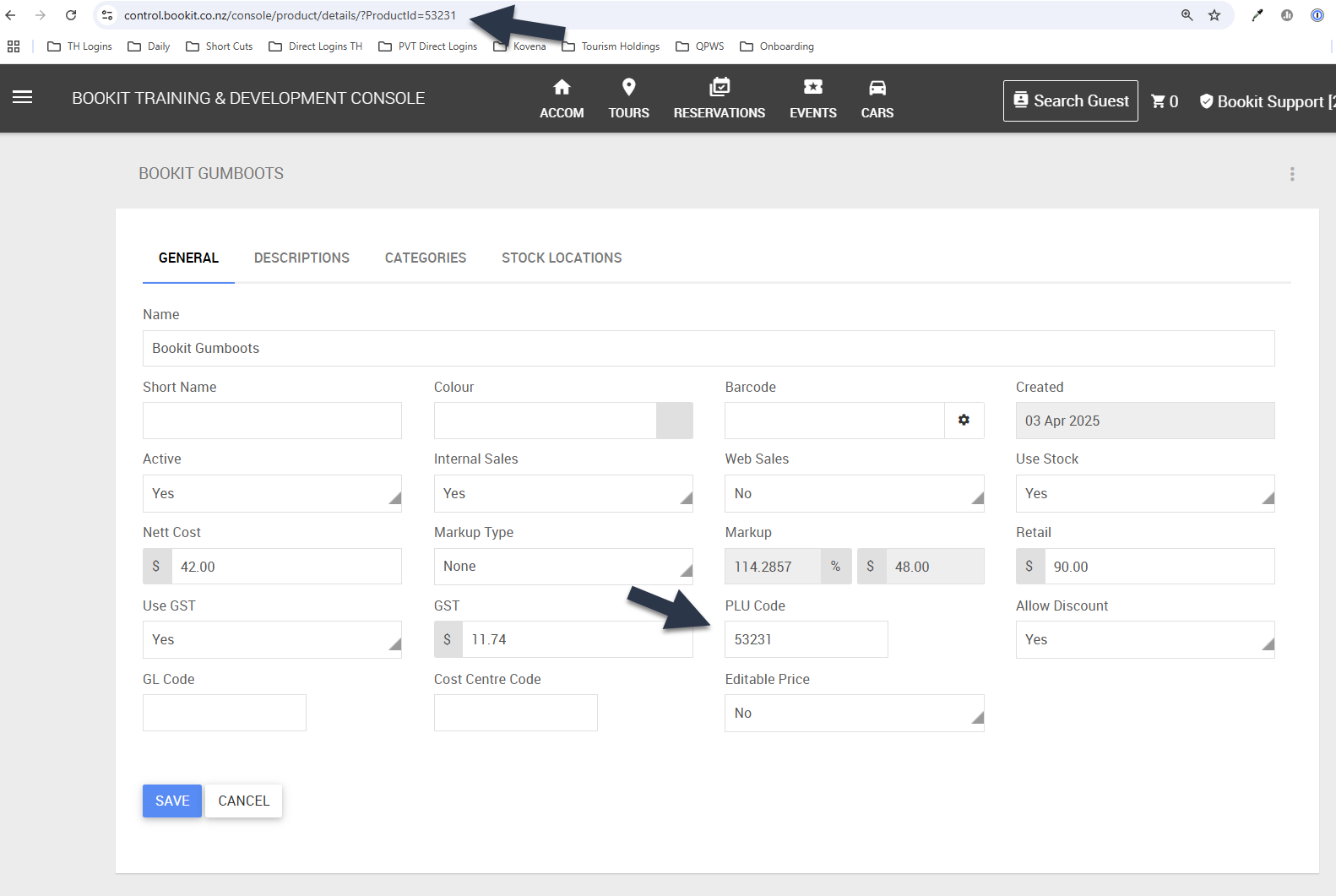Image resolution: width=1336 pixels, height=896 pixels.
Task: Click the Search Guest button
Action: click(x=1070, y=101)
